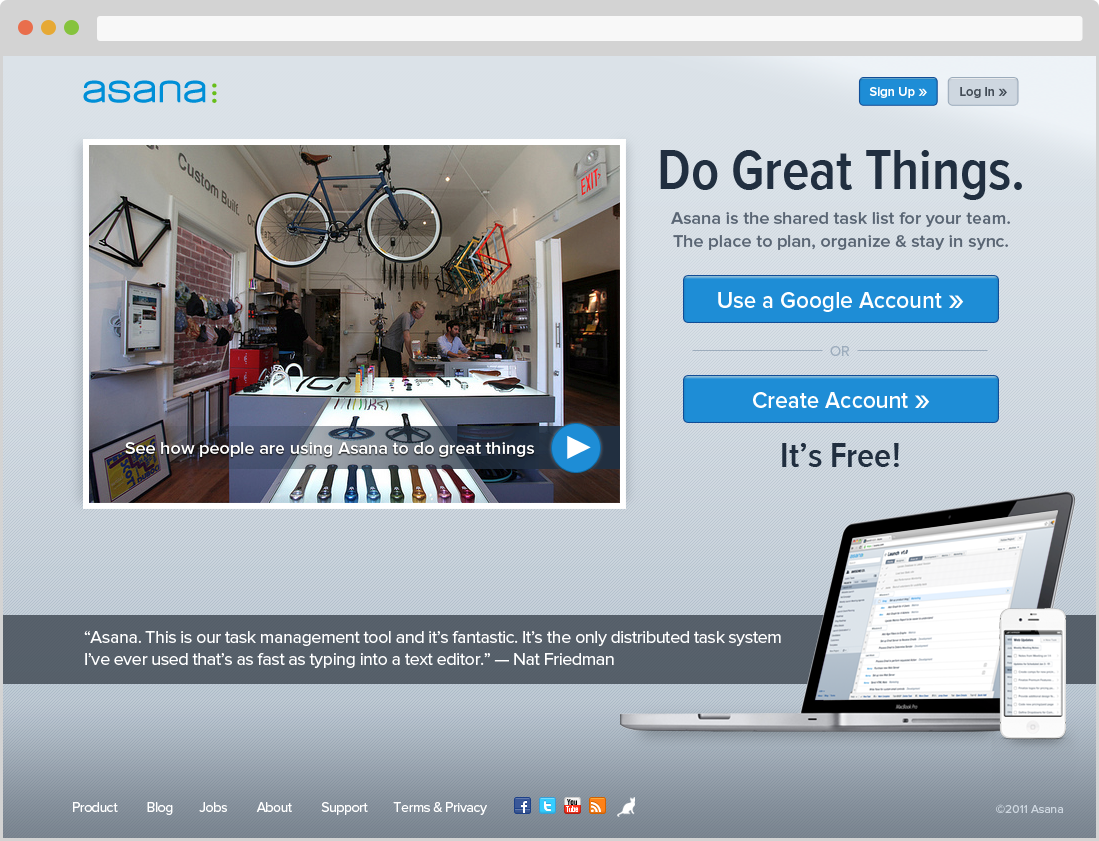1099x841 pixels.
Task: Open the RSS feed icon
Action: pos(597,806)
